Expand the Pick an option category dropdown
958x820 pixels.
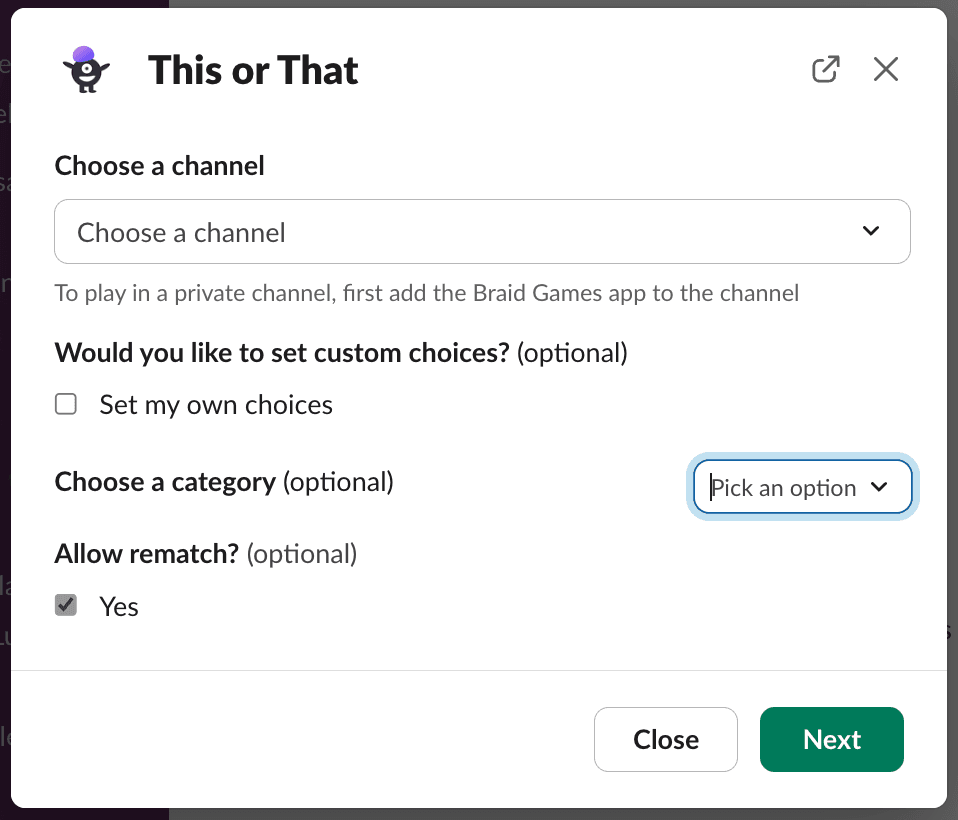click(x=802, y=487)
